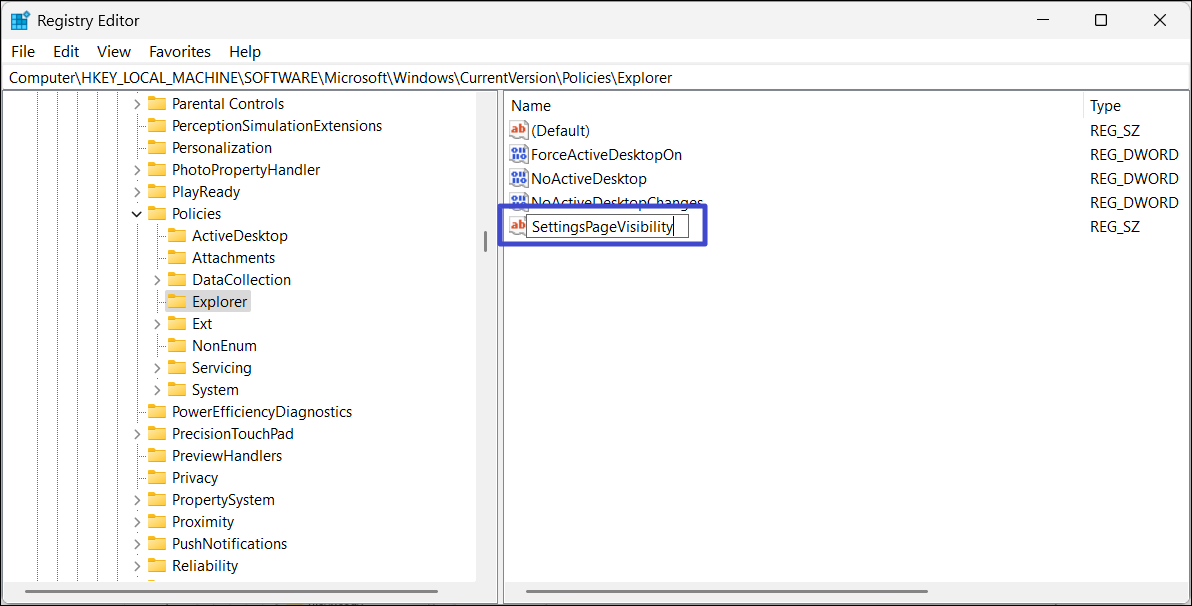Expand the DataCollection key

[x=157, y=281]
